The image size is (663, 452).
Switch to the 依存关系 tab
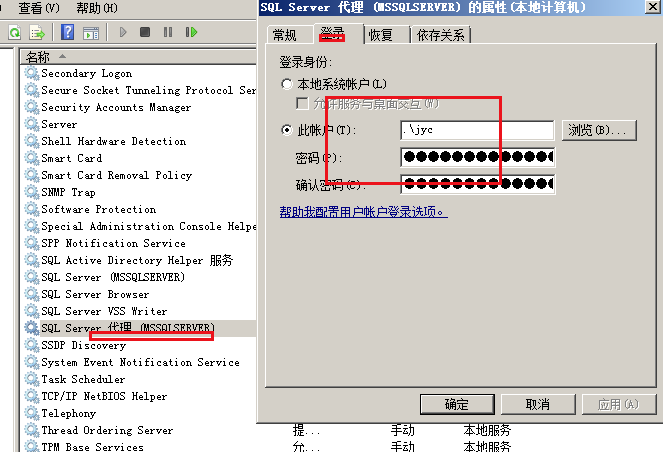click(x=440, y=35)
